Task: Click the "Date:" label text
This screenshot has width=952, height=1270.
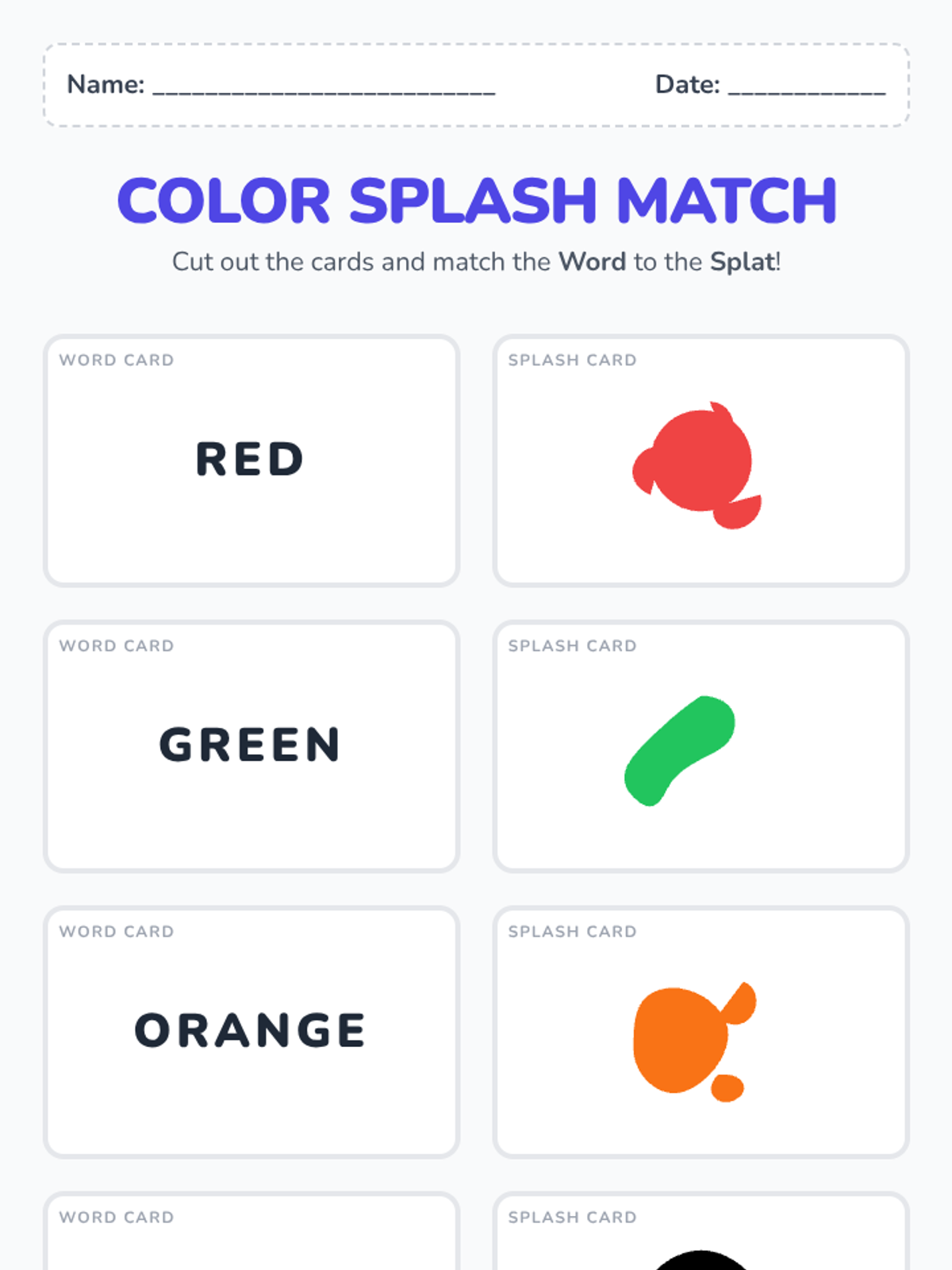Action: tap(687, 84)
